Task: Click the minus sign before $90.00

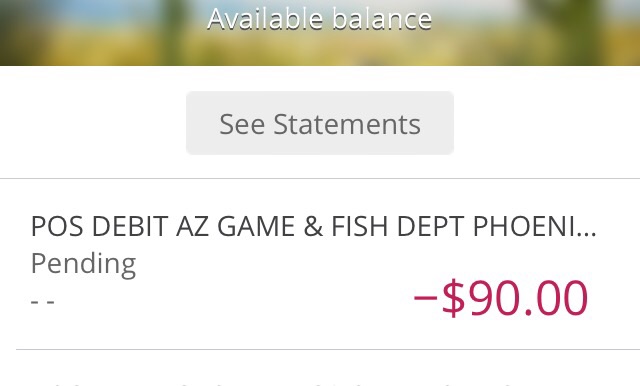Action: 425,297
